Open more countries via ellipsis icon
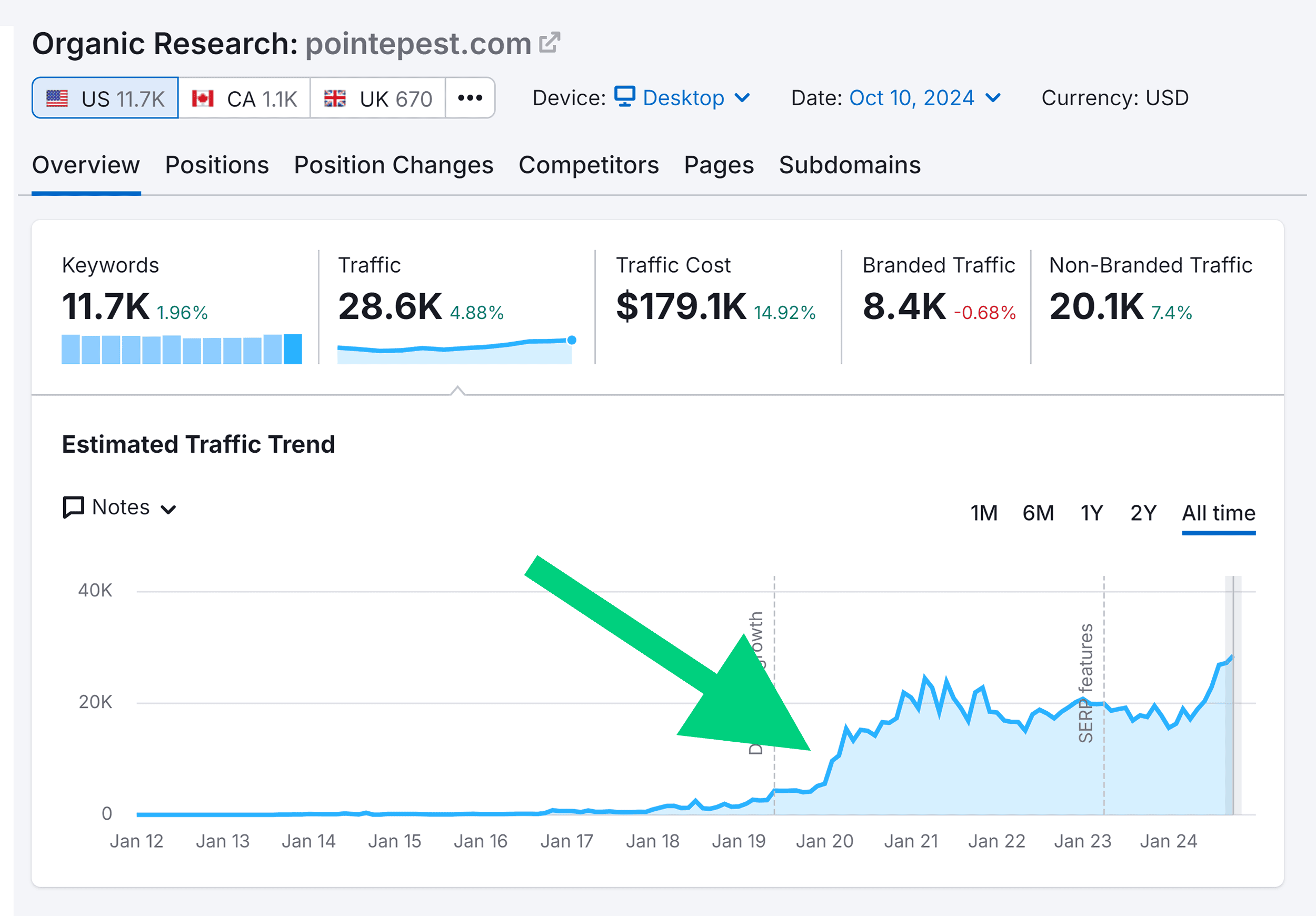The image size is (1316, 916). click(470, 98)
